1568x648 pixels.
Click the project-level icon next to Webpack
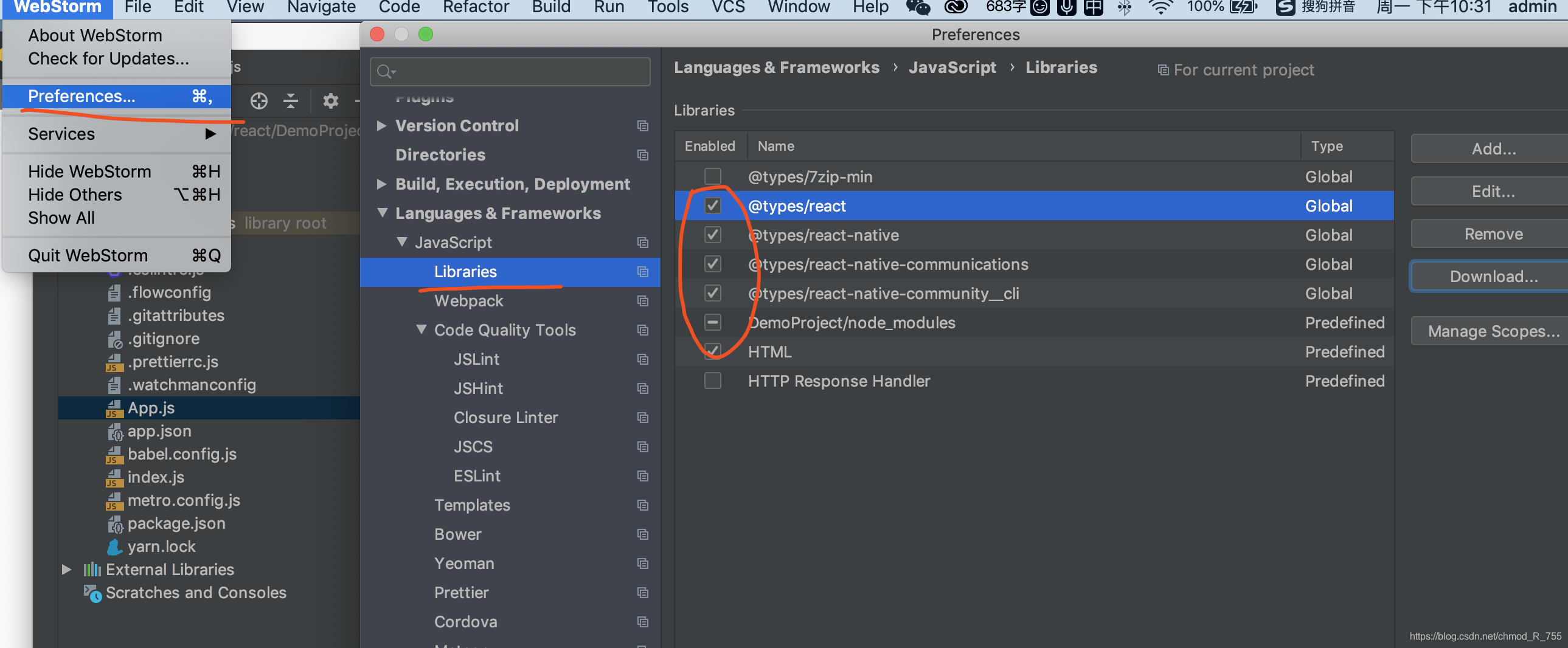tap(642, 301)
